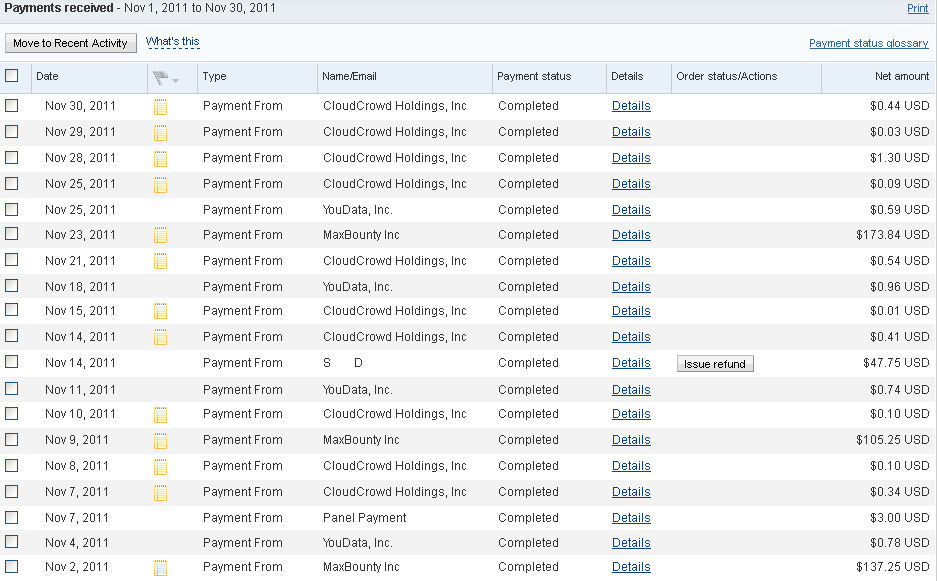Click Print link at top right
Screen dimensions: 938x581
pos(918,8)
